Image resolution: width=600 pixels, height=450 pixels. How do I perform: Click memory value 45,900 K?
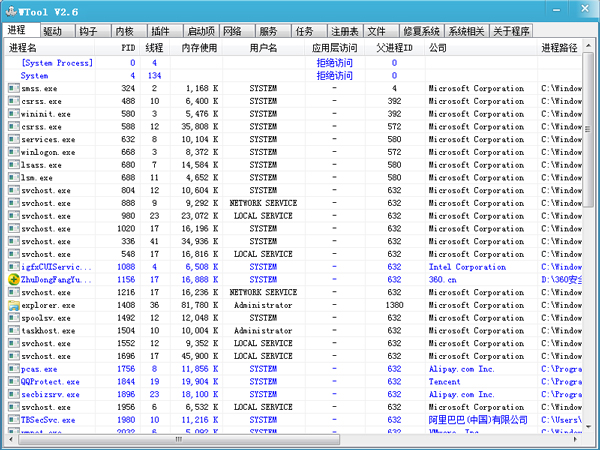click(200, 356)
